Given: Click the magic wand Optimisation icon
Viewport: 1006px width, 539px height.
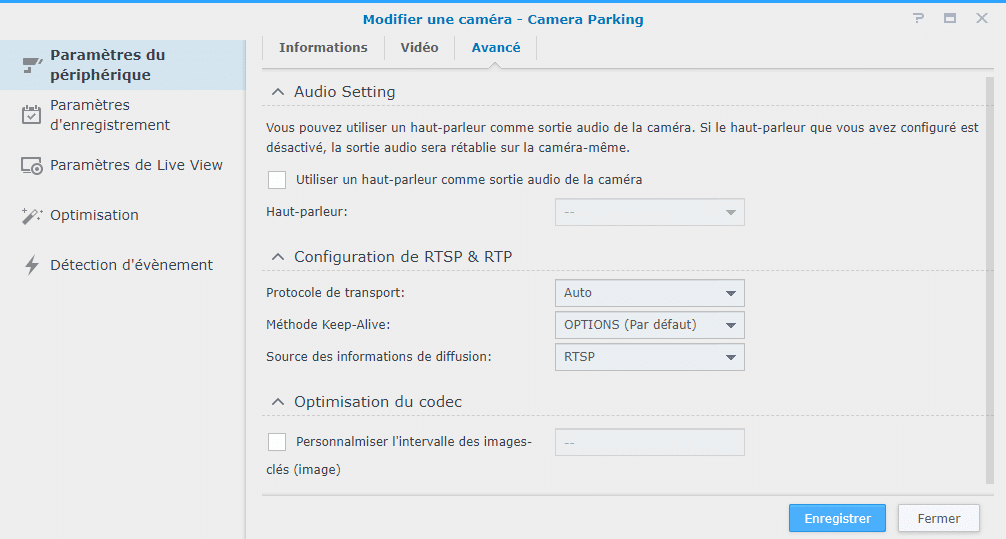Looking at the screenshot, I should [31, 216].
